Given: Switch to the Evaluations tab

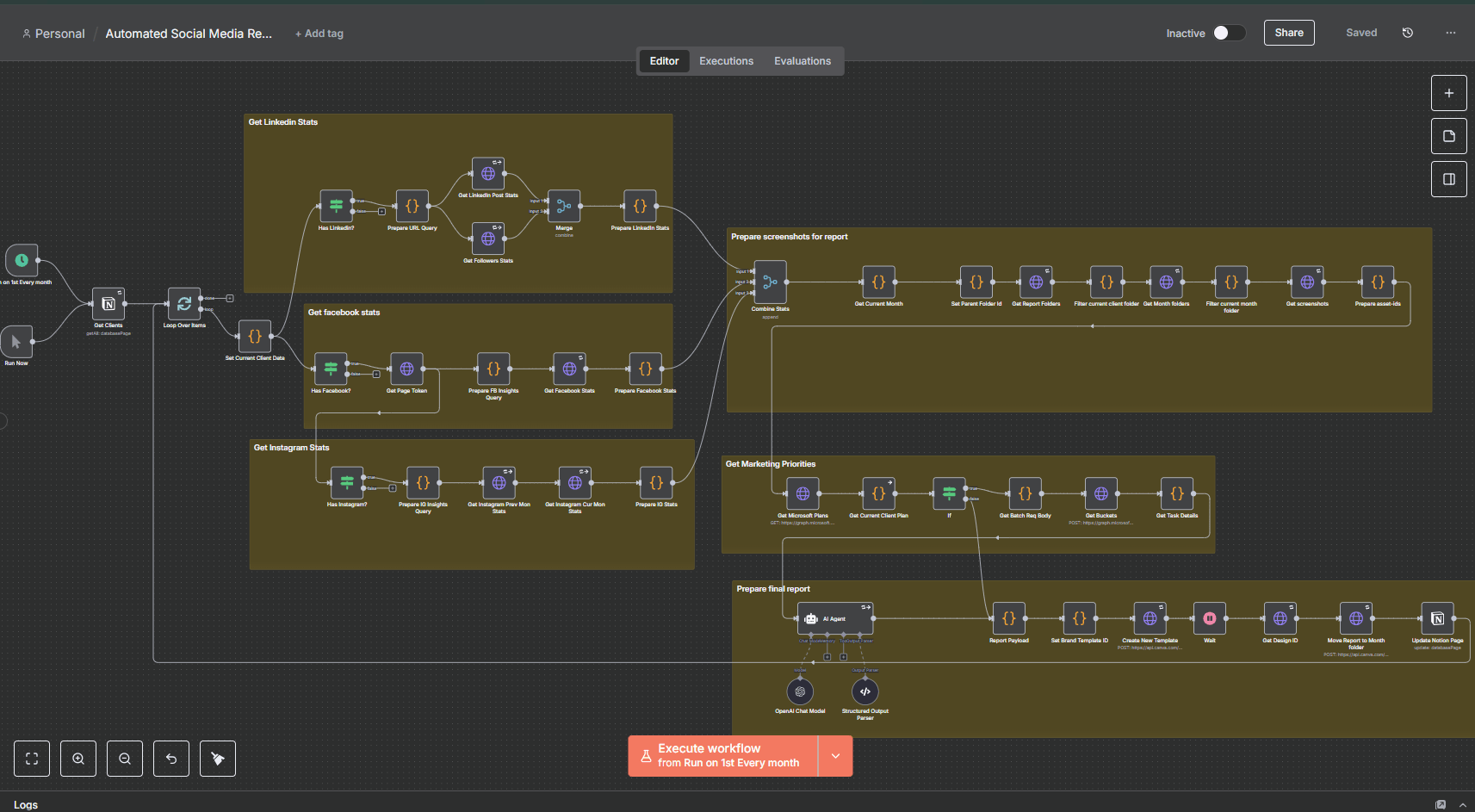Looking at the screenshot, I should pos(802,61).
